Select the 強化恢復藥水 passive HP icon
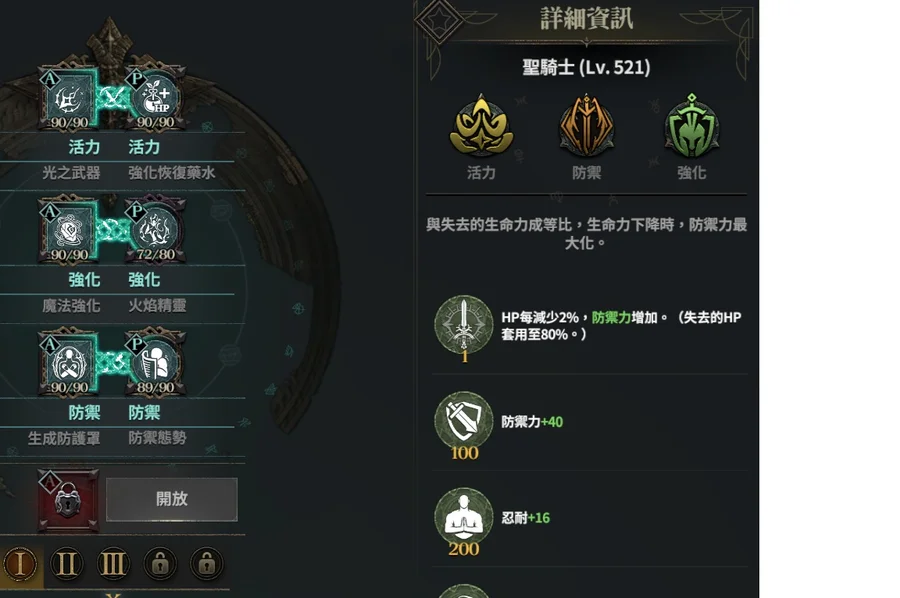This screenshot has width=900, height=598. (x=156, y=99)
